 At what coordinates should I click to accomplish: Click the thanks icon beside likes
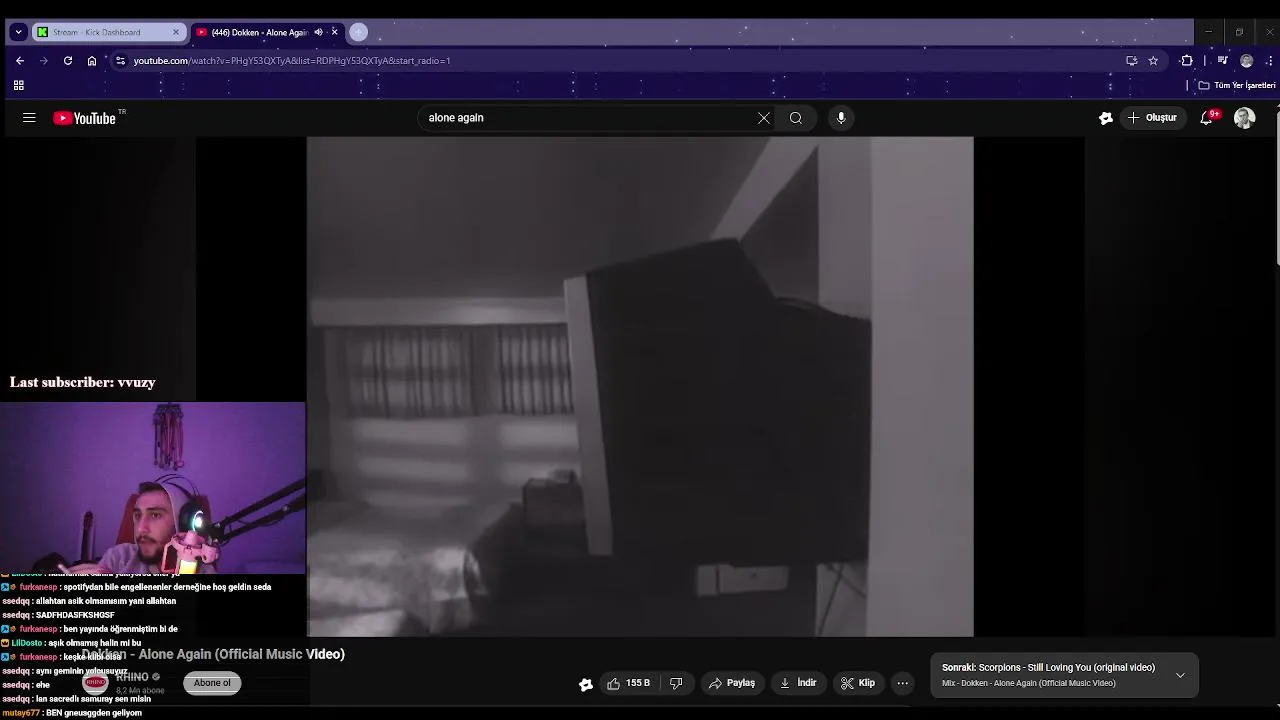click(x=586, y=684)
